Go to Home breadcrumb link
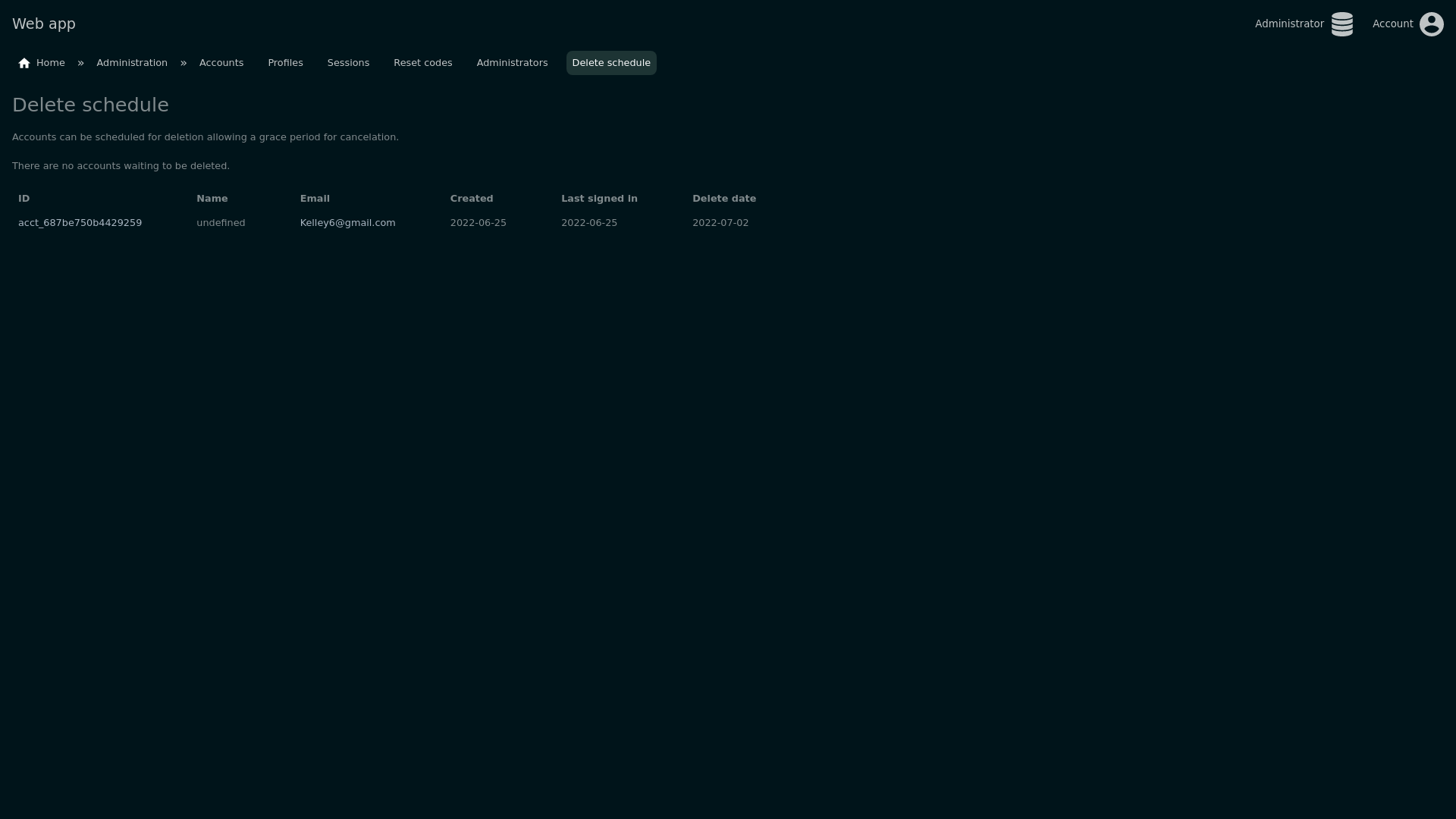The height and width of the screenshot is (819, 1456). (50, 63)
